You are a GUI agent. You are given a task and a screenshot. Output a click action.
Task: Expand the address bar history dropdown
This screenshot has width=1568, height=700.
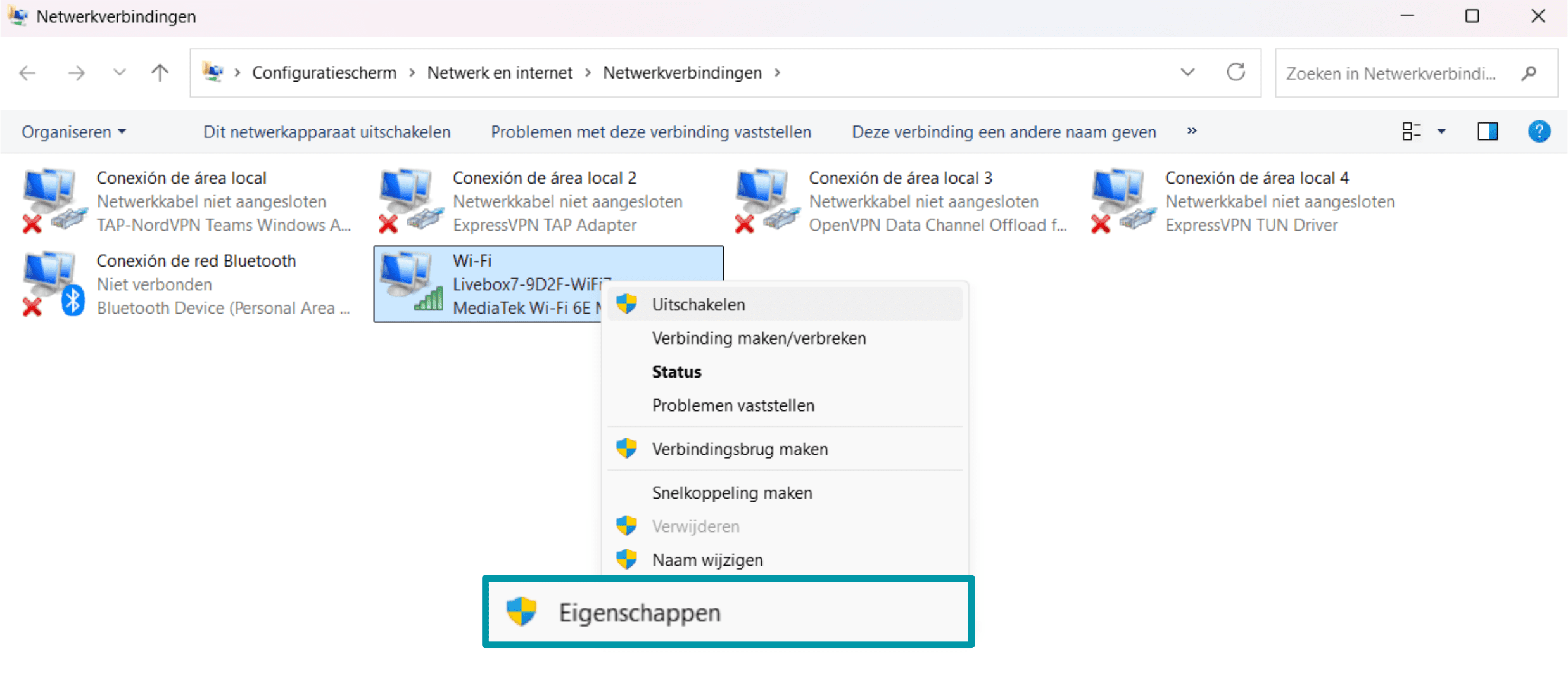[1187, 72]
